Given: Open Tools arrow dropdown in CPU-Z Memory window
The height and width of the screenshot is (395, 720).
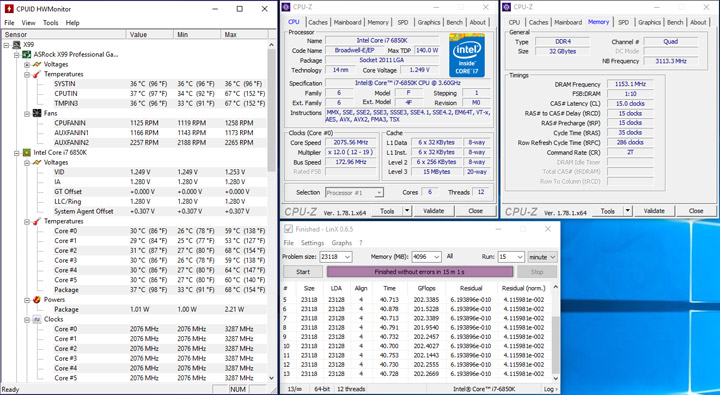Looking at the screenshot, I should [x=628, y=211].
